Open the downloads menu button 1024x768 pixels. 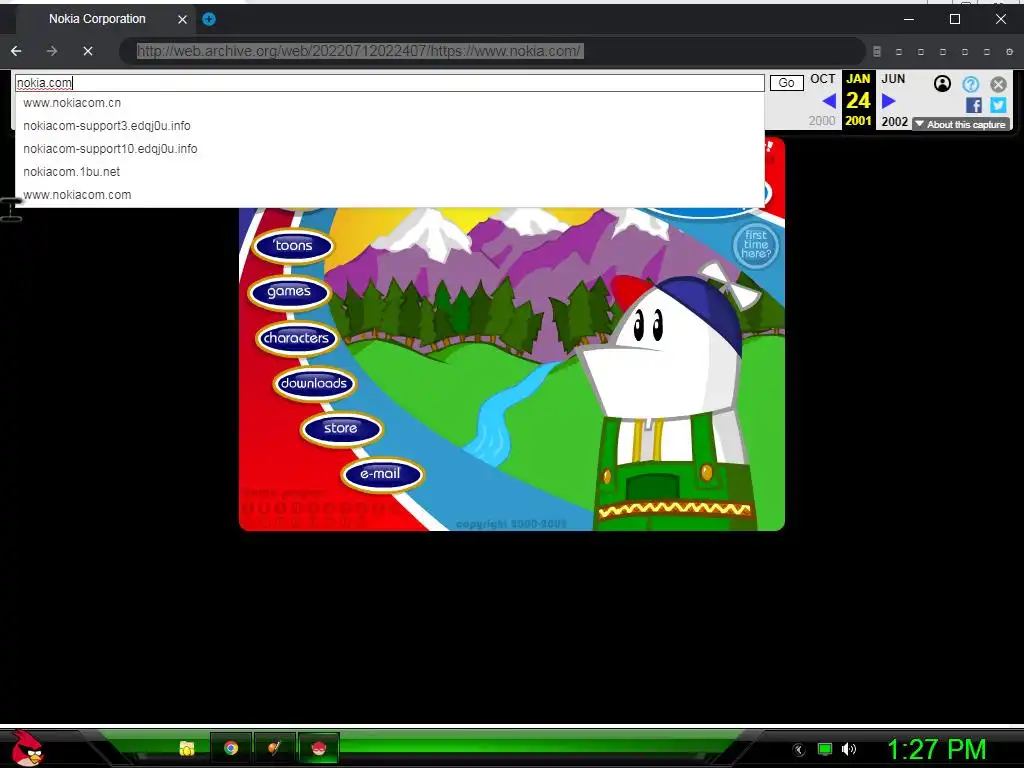(314, 383)
